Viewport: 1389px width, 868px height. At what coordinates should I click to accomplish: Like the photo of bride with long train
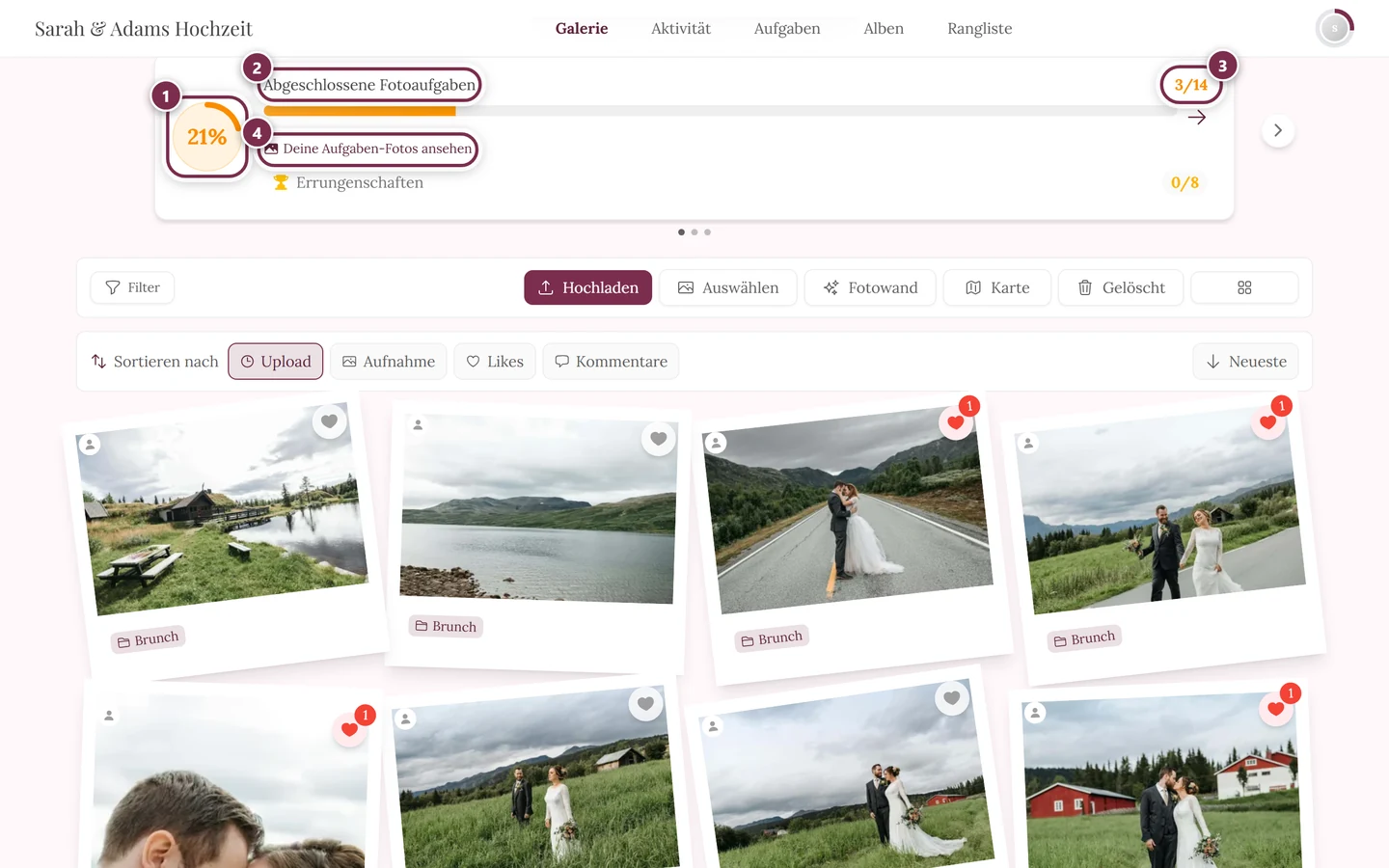(952, 698)
